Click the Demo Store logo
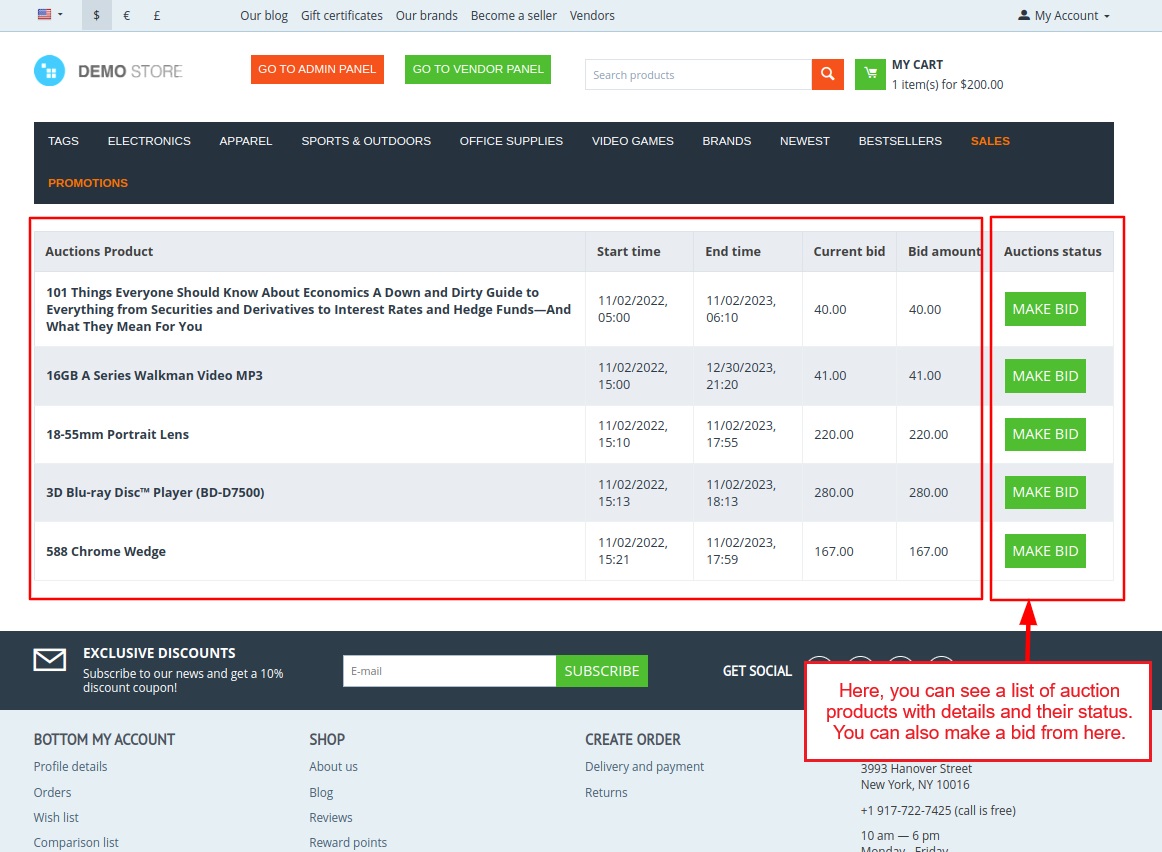1162x852 pixels. [108, 71]
